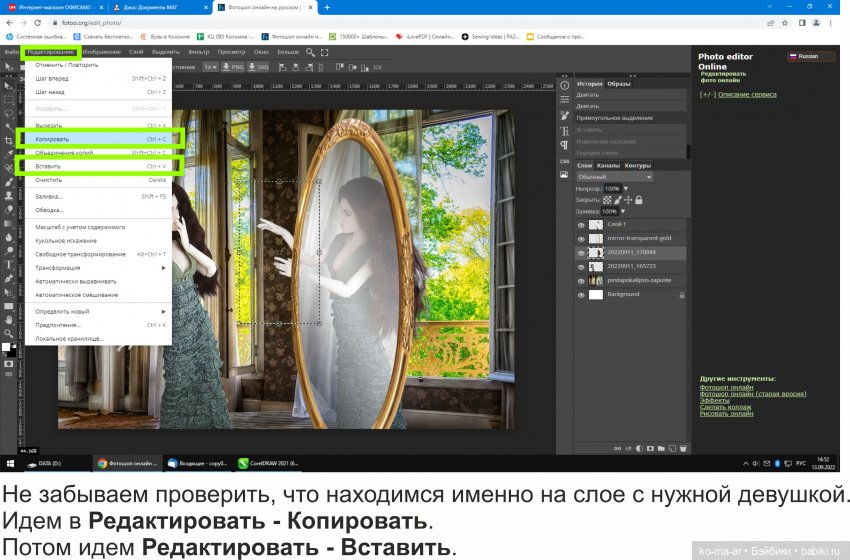The image size is (850, 560).
Task: Export image with PNG button
Action: point(233,67)
